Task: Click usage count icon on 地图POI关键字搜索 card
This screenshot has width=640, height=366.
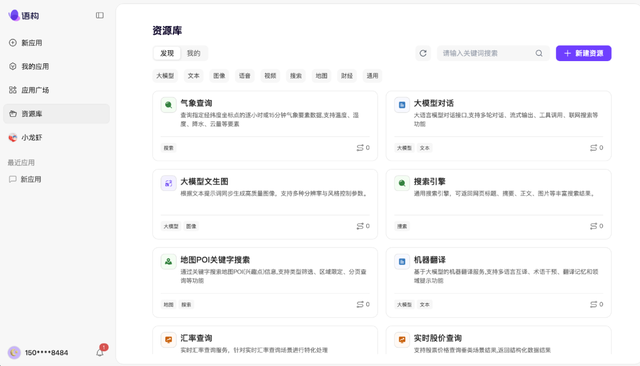Action: point(360,304)
